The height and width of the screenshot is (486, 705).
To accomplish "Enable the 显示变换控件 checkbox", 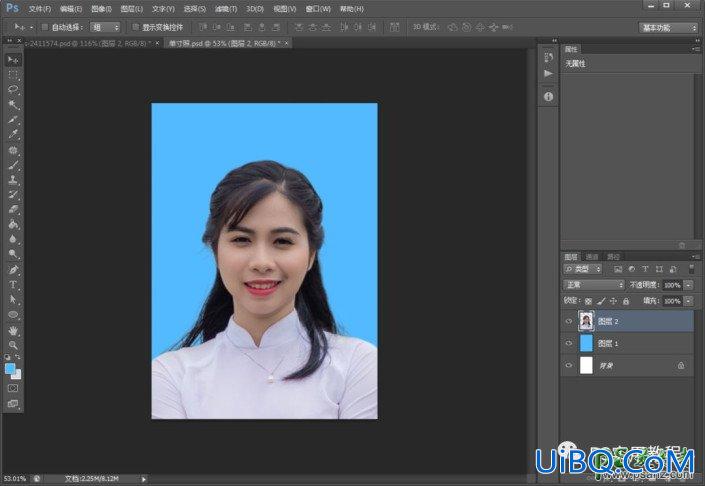I will click(x=135, y=27).
